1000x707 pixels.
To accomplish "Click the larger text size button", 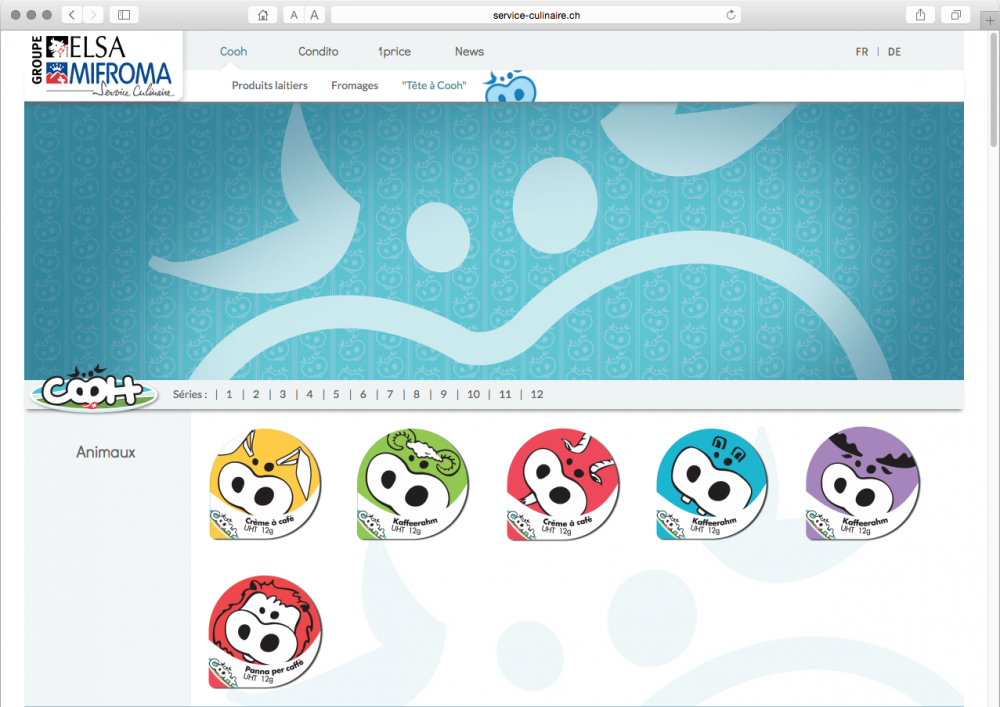I will point(316,15).
